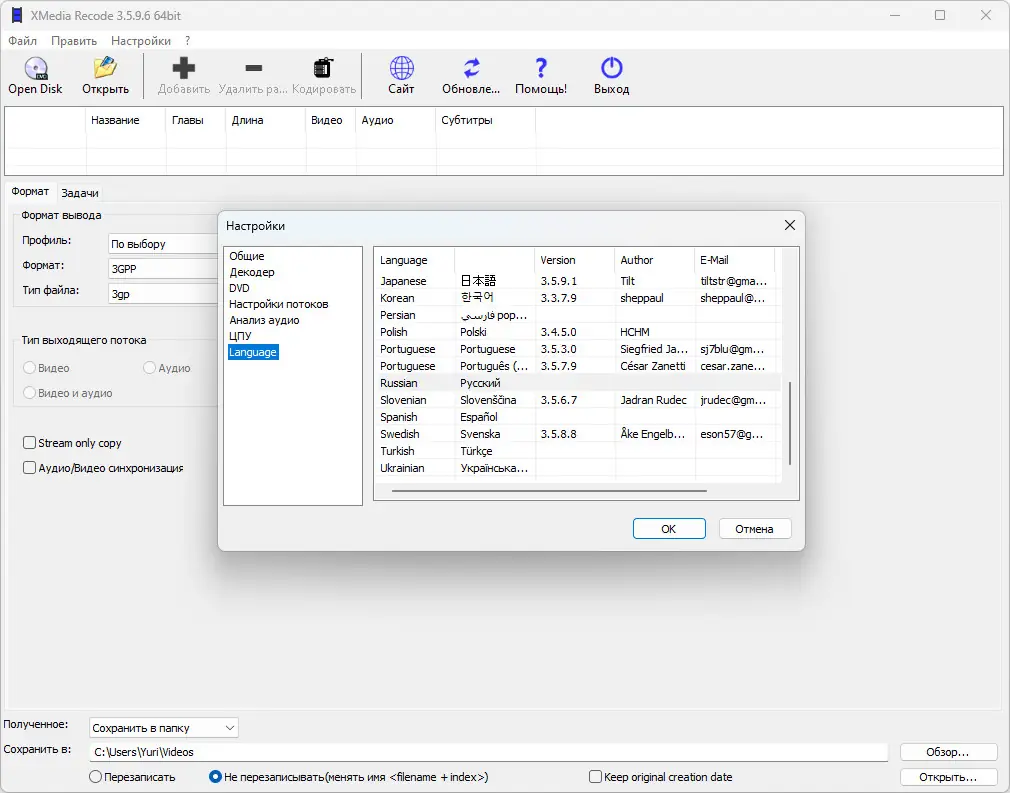Click the Удалить minus icon

[x=254, y=68]
